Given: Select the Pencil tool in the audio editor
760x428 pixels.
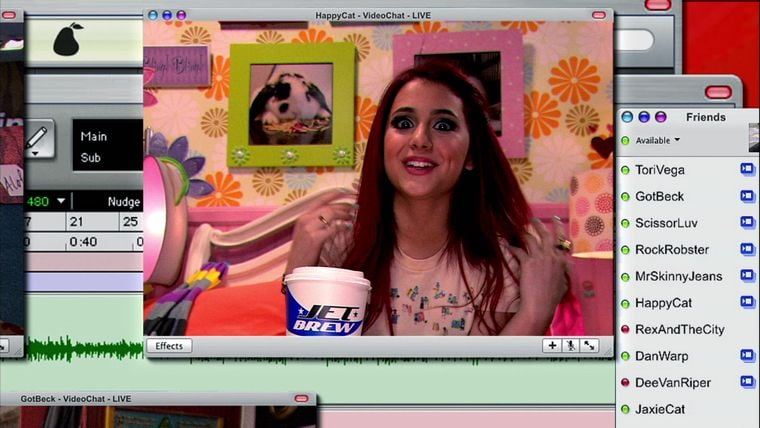Looking at the screenshot, I should (38, 140).
